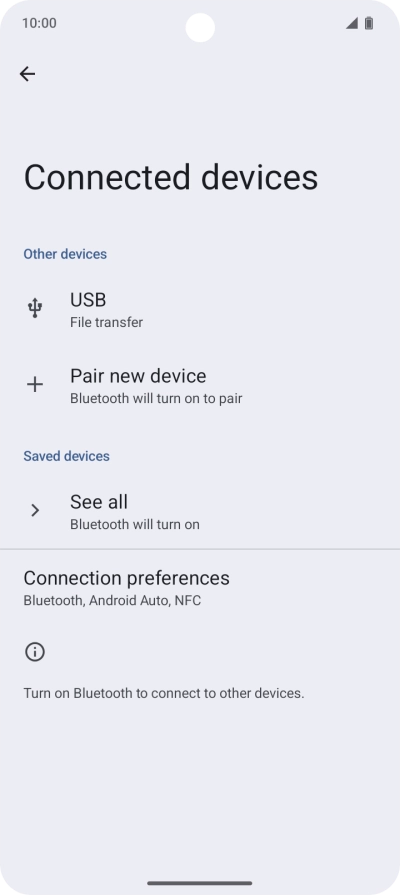
Task: Click 'Bluetooth will turn on to pair' text
Action: (156, 398)
